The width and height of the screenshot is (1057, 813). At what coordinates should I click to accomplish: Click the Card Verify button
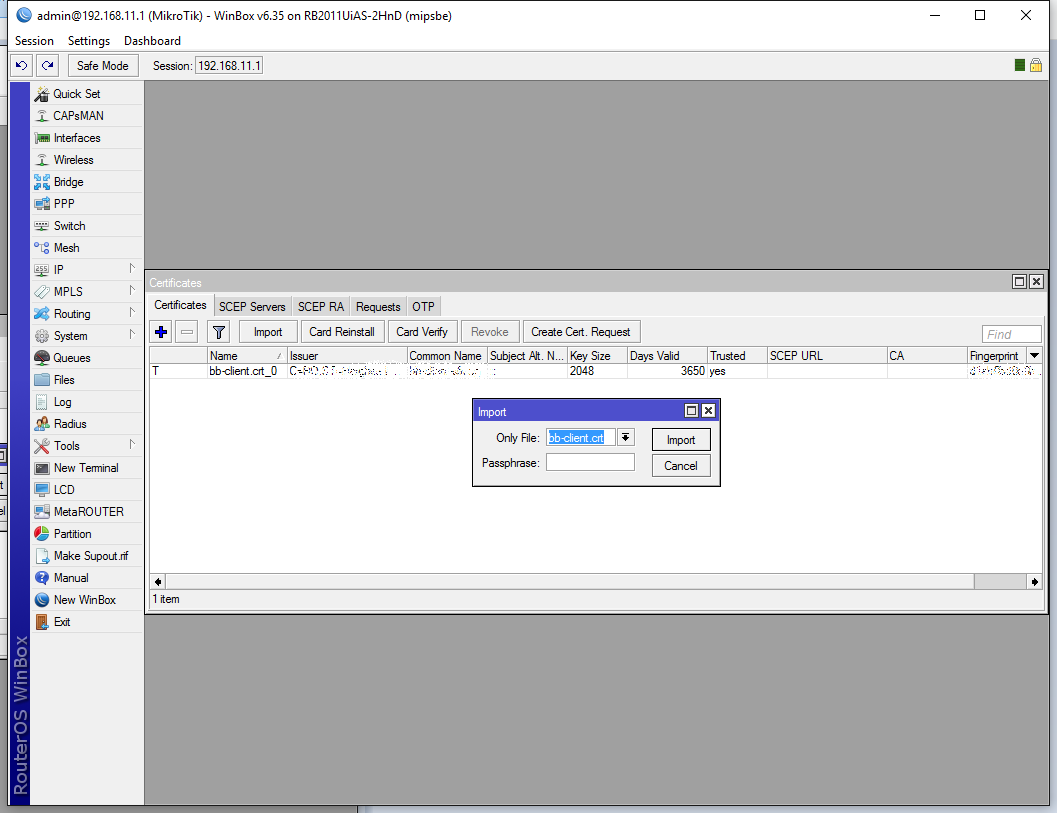422,332
